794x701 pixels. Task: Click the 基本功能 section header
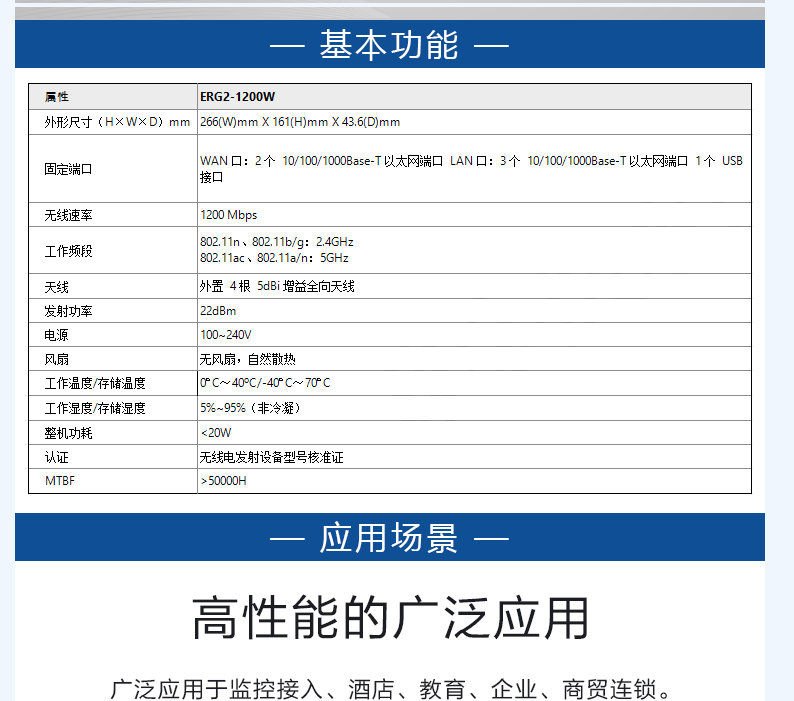coord(389,45)
